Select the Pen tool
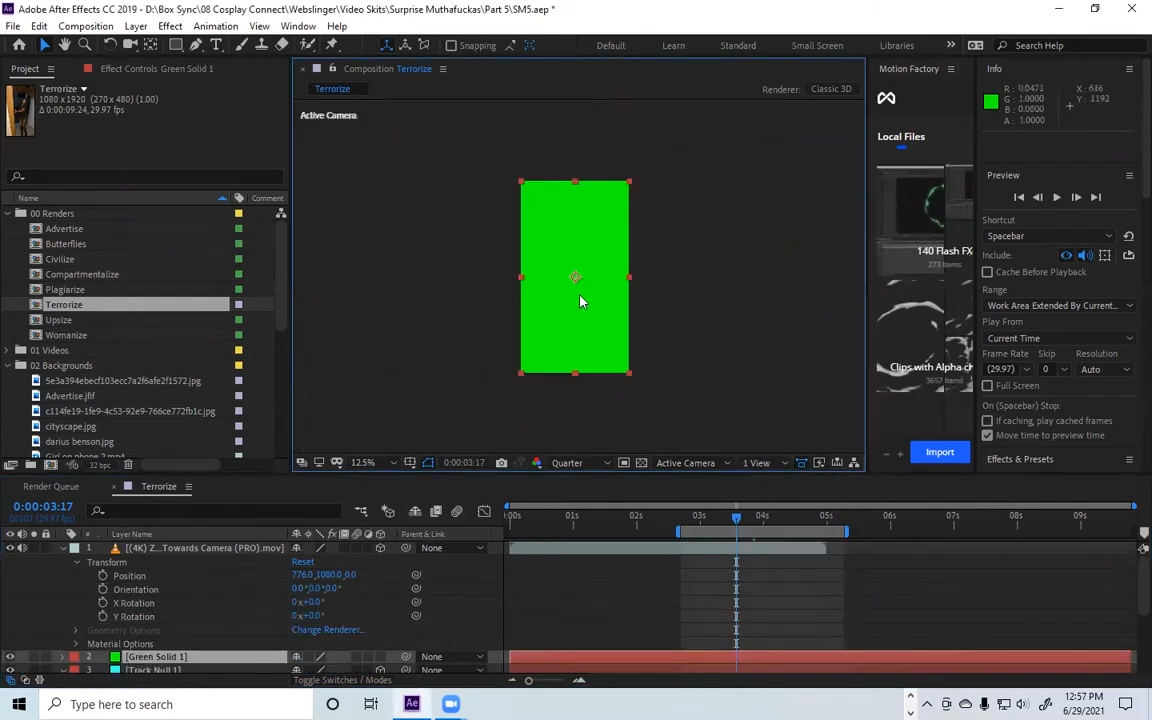 (196, 45)
